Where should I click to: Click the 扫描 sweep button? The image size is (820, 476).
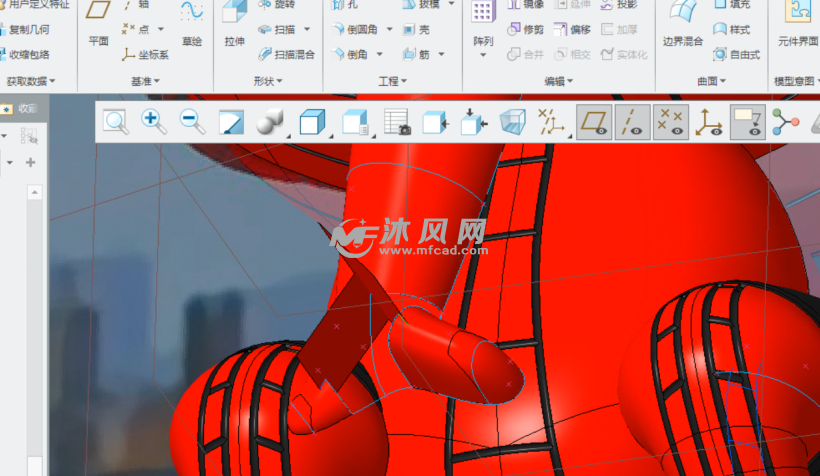pyautogui.click(x=277, y=30)
